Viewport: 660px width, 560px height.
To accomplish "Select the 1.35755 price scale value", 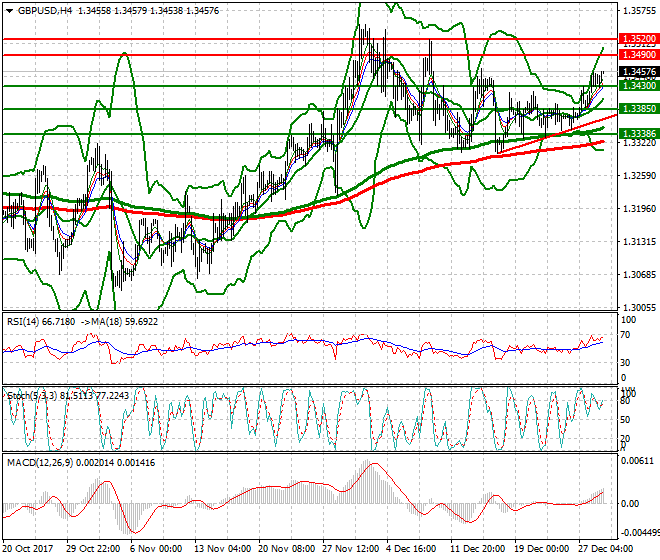I will (x=639, y=11).
